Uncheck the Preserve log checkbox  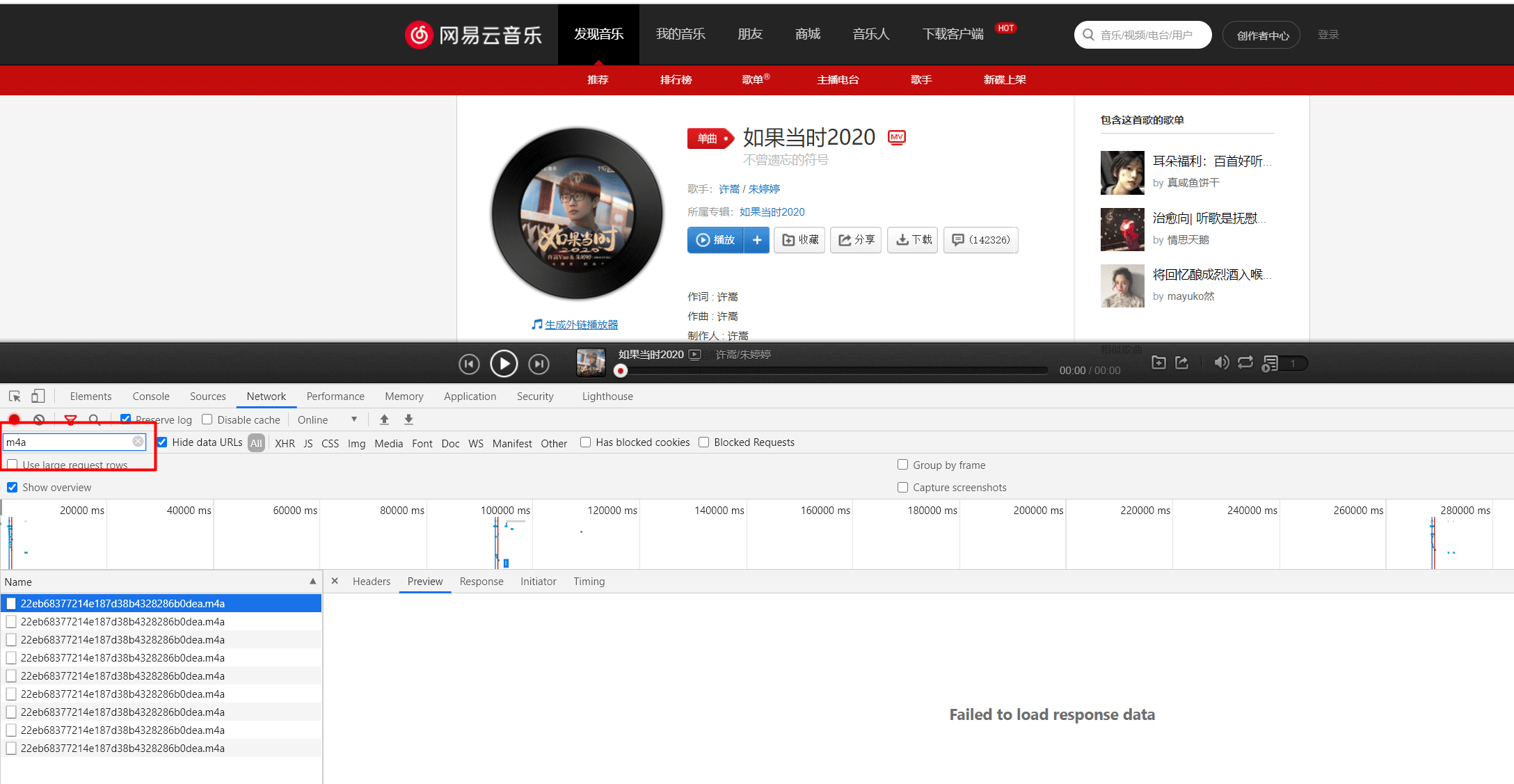125,419
